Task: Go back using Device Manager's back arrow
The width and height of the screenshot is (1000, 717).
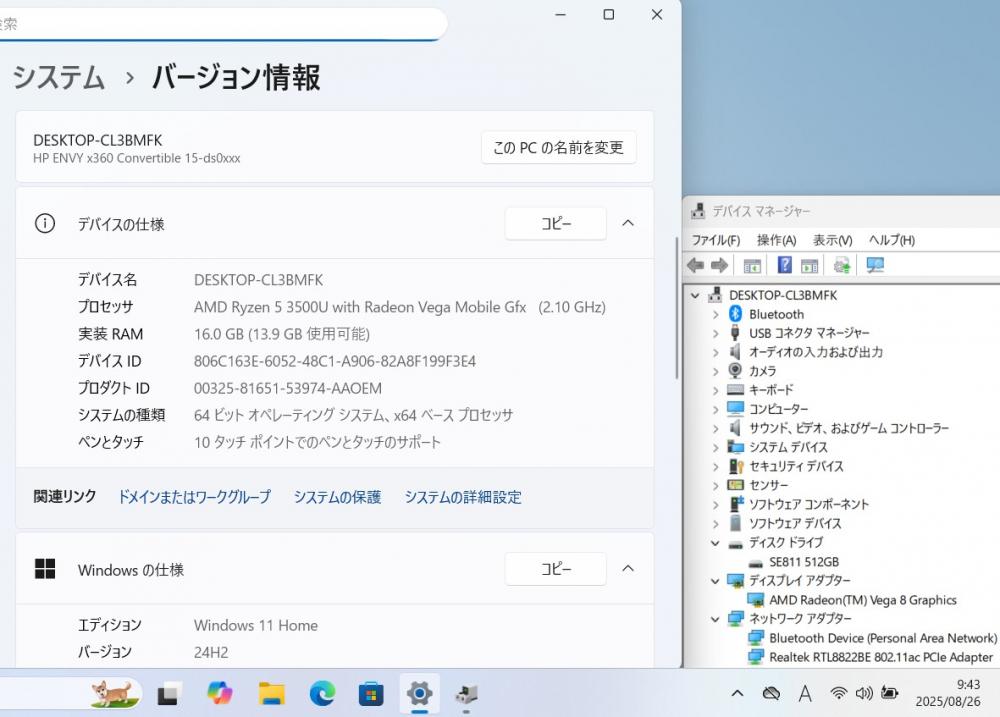Action: tap(696, 265)
